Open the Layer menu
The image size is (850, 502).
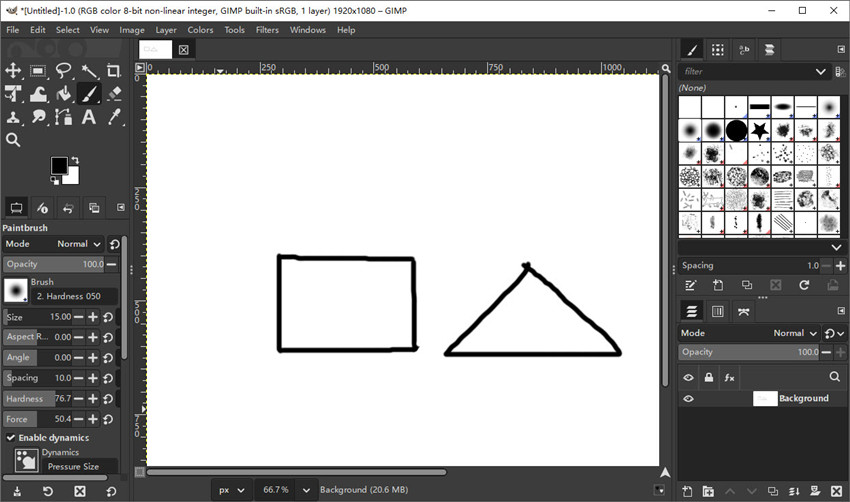pyautogui.click(x=166, y=30)
